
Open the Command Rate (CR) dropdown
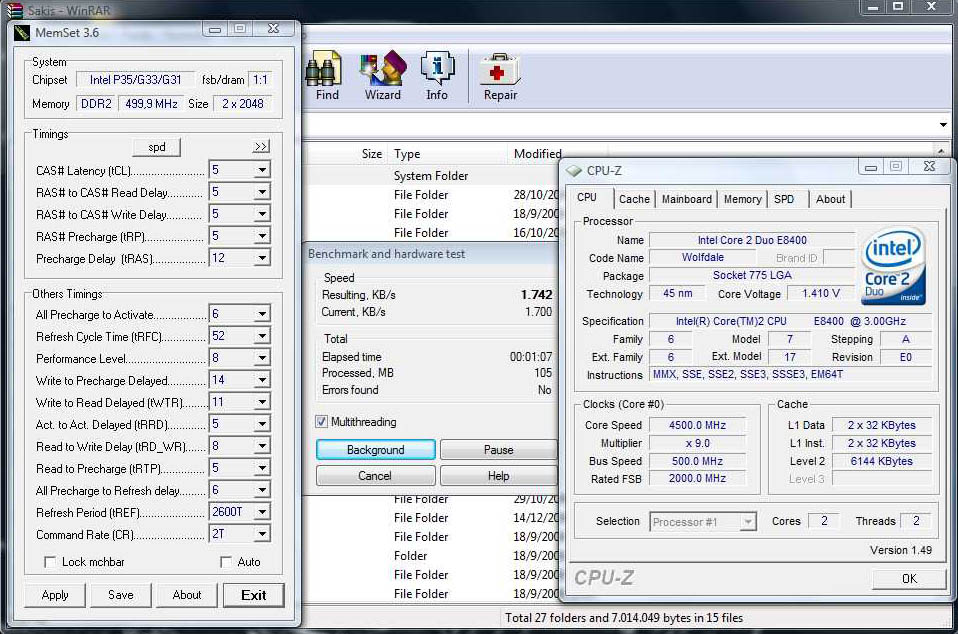(262, 534)
